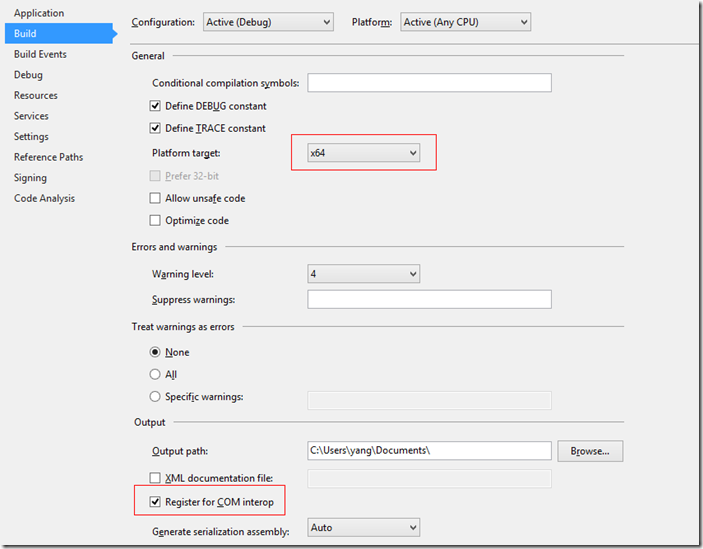
Task: Switch to the Build Events tab
Action: (x=40, y=54)
